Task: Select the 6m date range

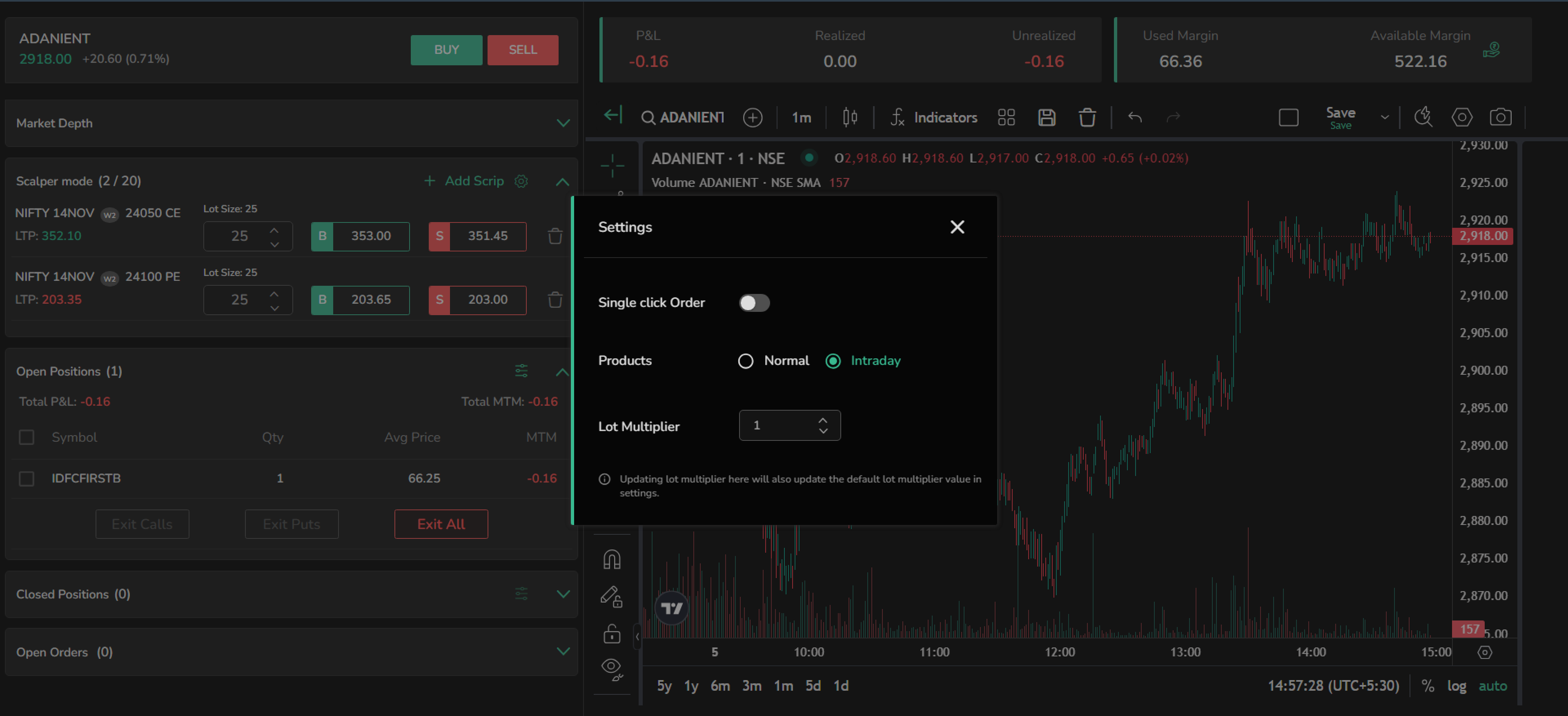Action: point(720,686)
